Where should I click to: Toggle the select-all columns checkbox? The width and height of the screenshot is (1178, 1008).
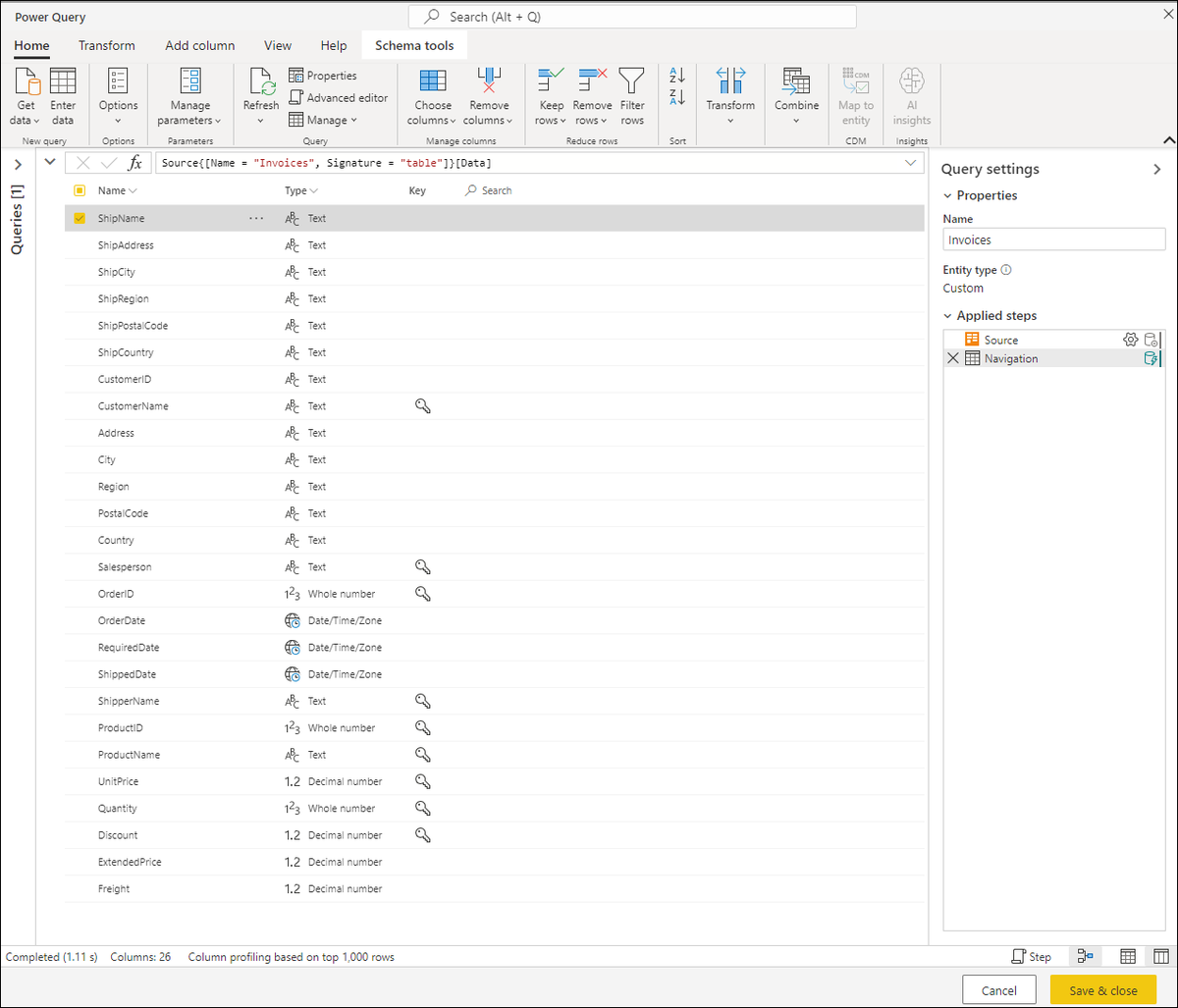[80, 190]
